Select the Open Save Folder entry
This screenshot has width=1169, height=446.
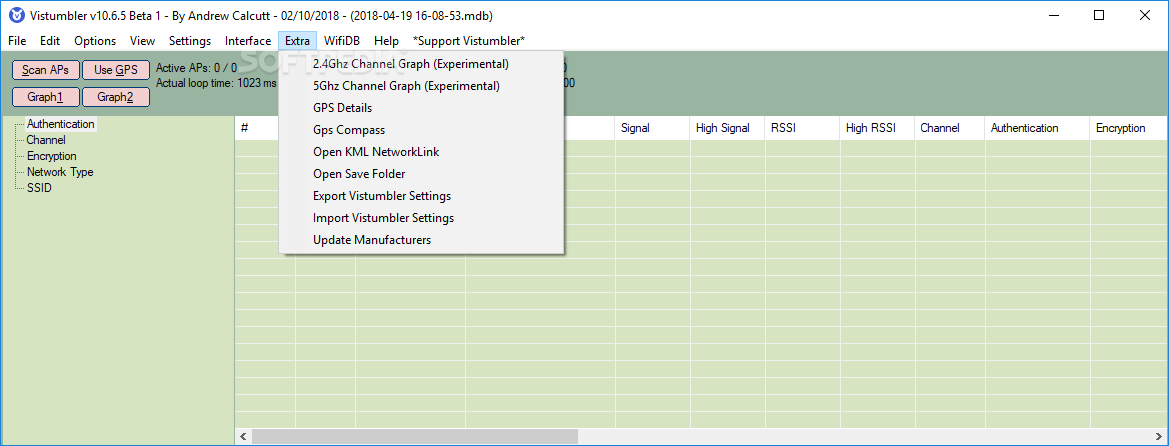421,174
